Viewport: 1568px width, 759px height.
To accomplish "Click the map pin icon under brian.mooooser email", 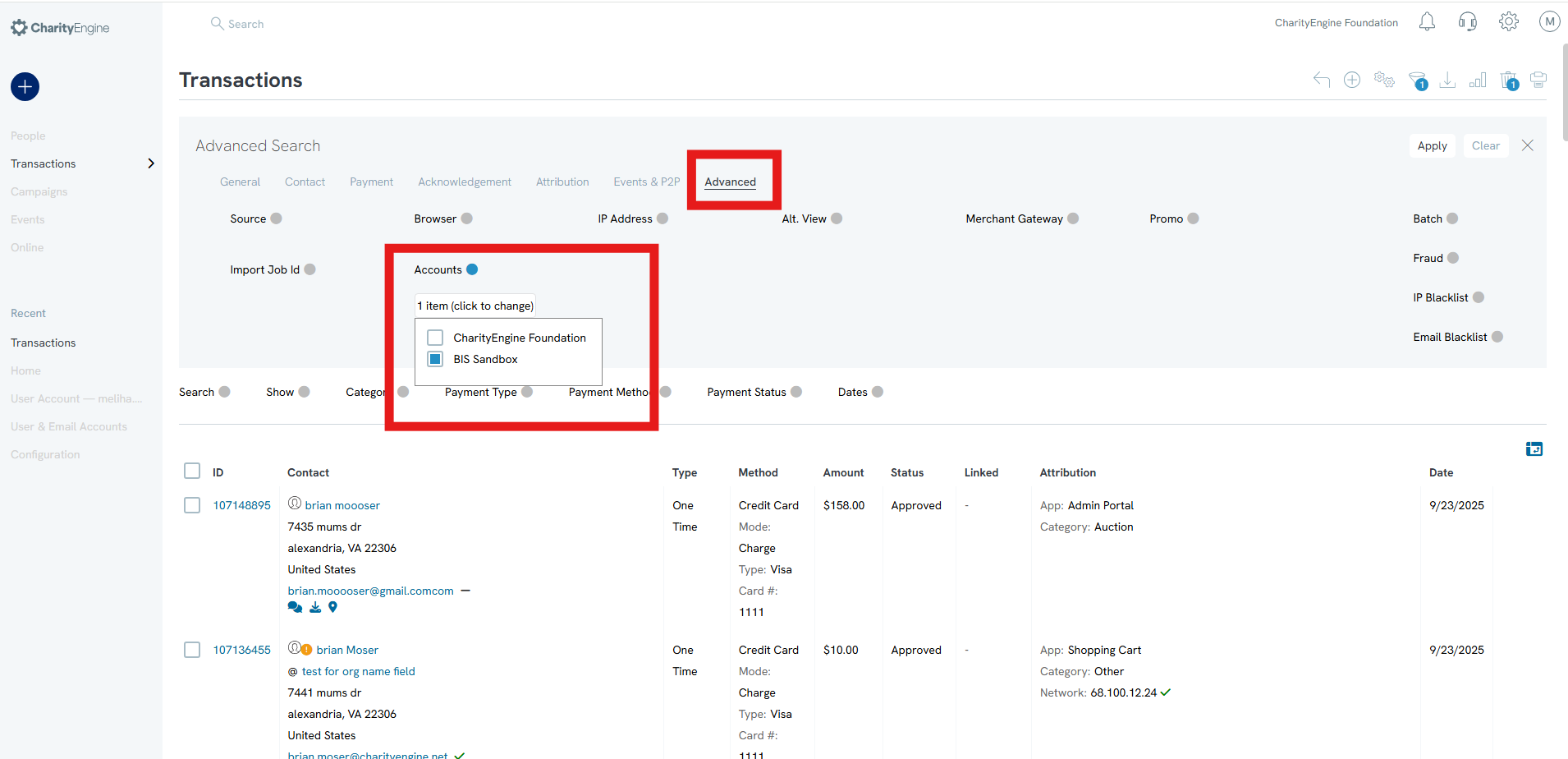I will 332,608.
